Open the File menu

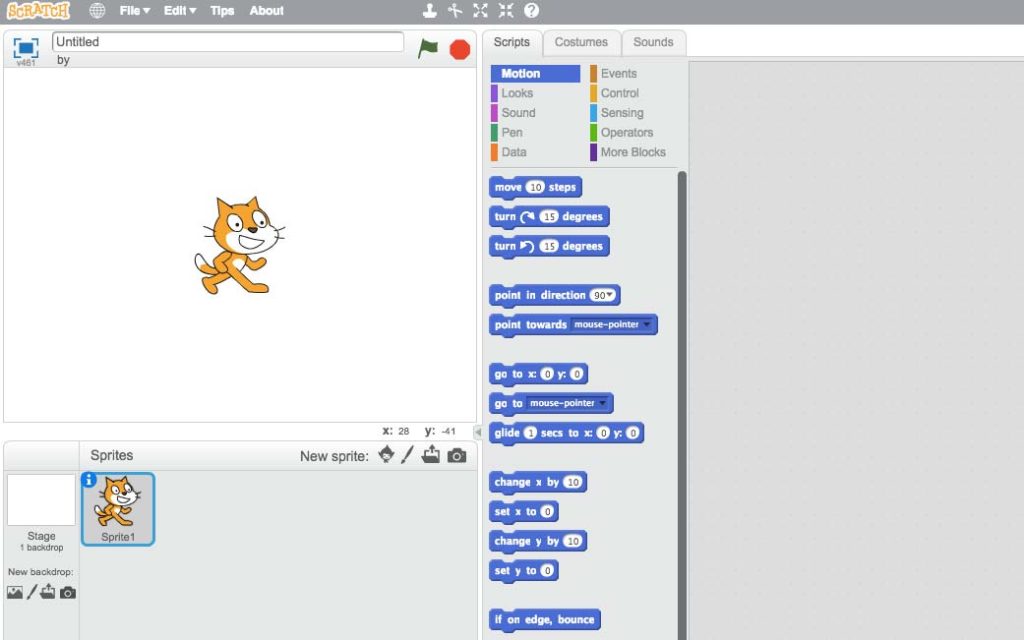135,10
